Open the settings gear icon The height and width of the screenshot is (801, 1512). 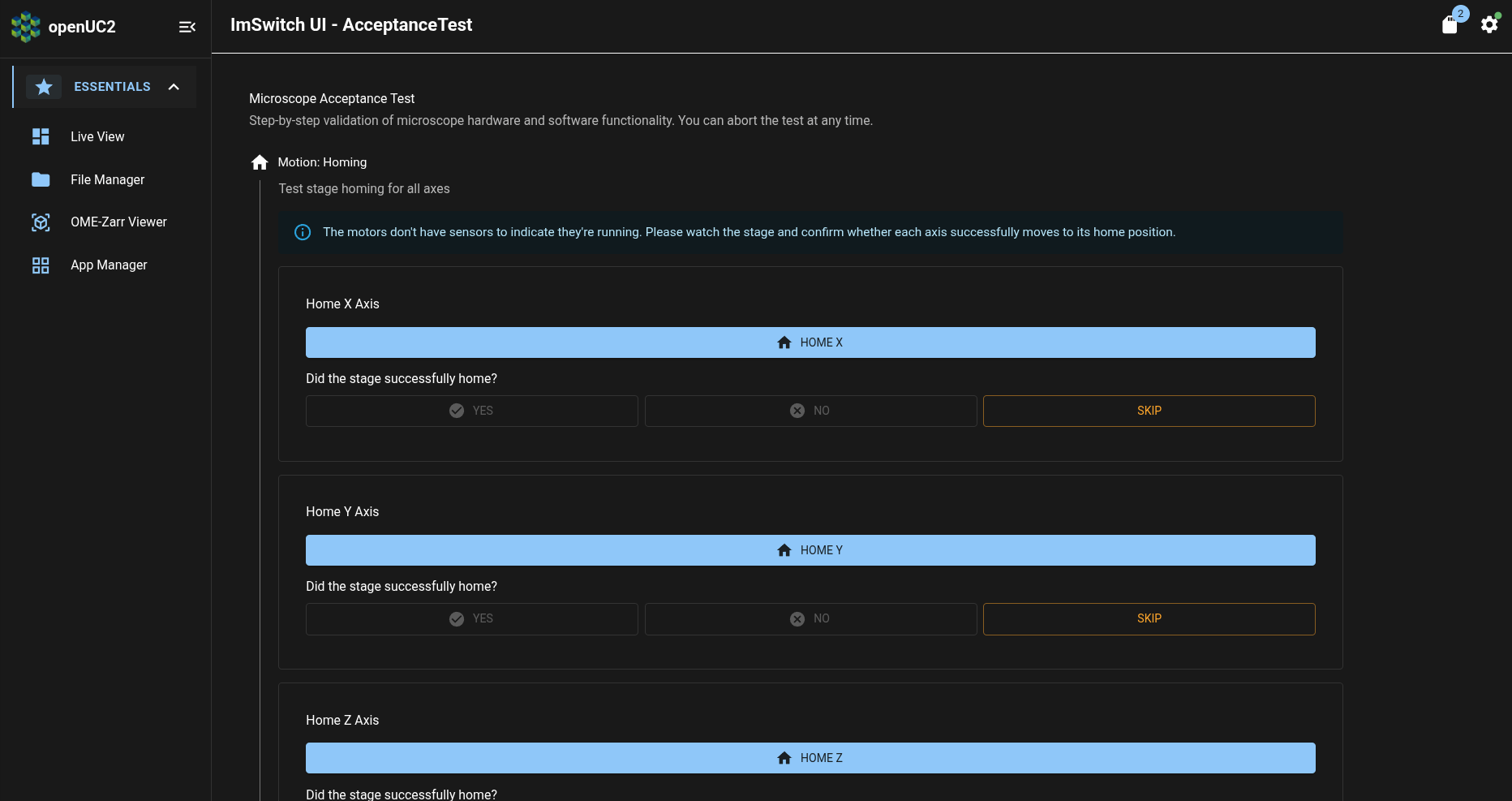(1489, 24)
